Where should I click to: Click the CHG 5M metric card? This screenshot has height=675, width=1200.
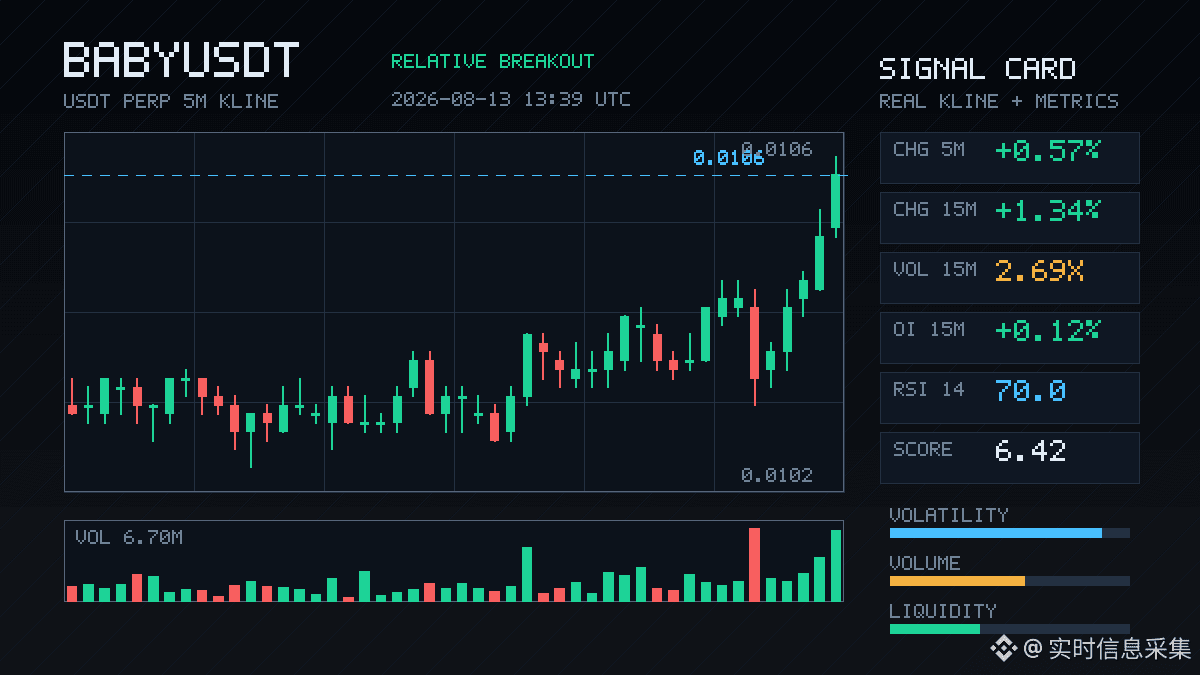[x=1009, y=157]
